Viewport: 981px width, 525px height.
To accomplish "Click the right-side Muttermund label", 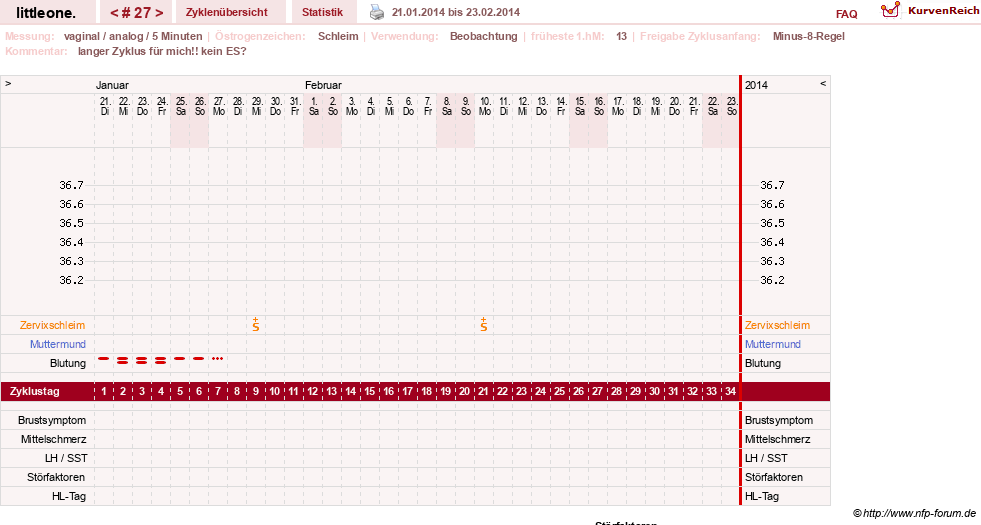I will (773, 344).
